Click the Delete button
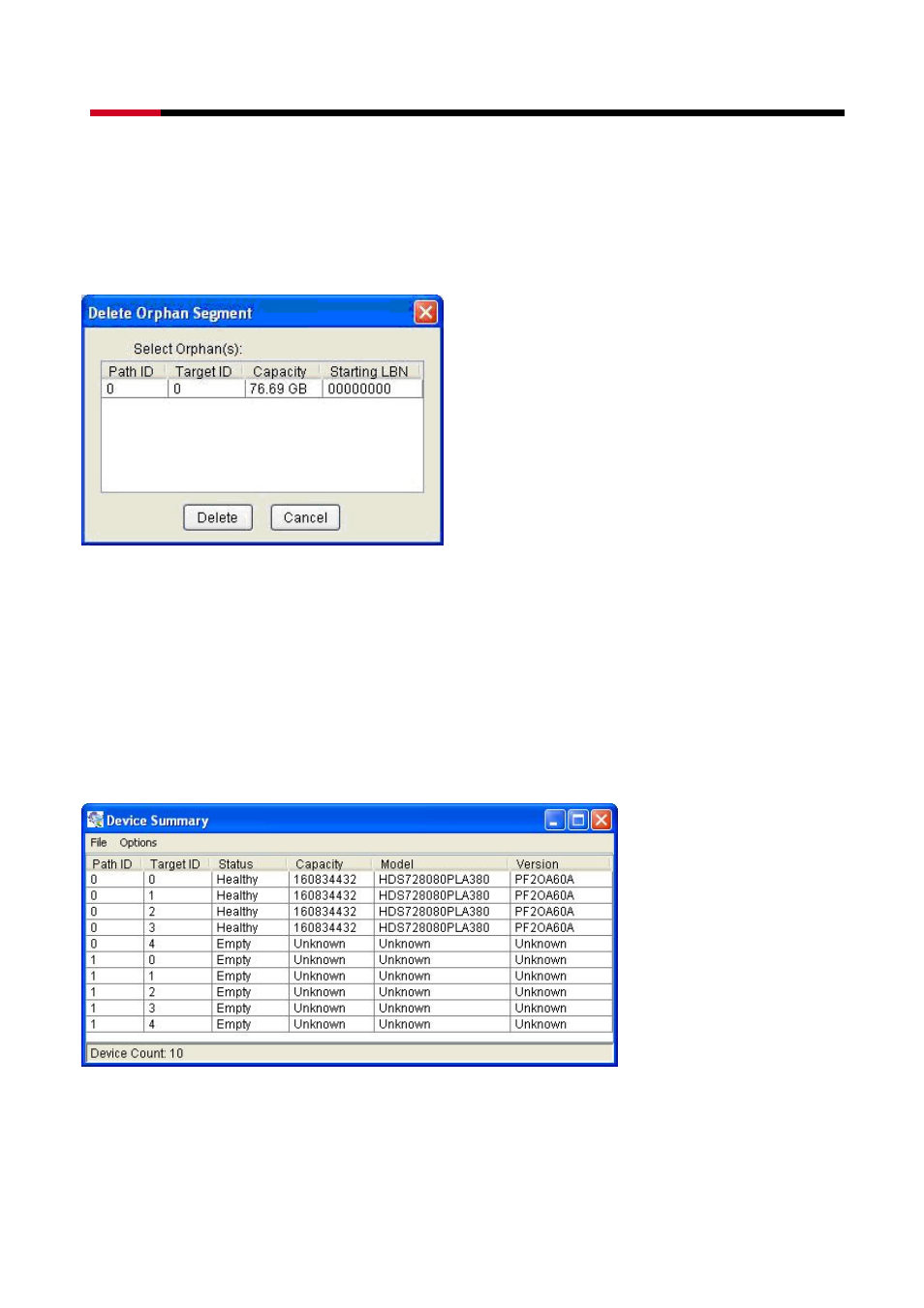 218,517
